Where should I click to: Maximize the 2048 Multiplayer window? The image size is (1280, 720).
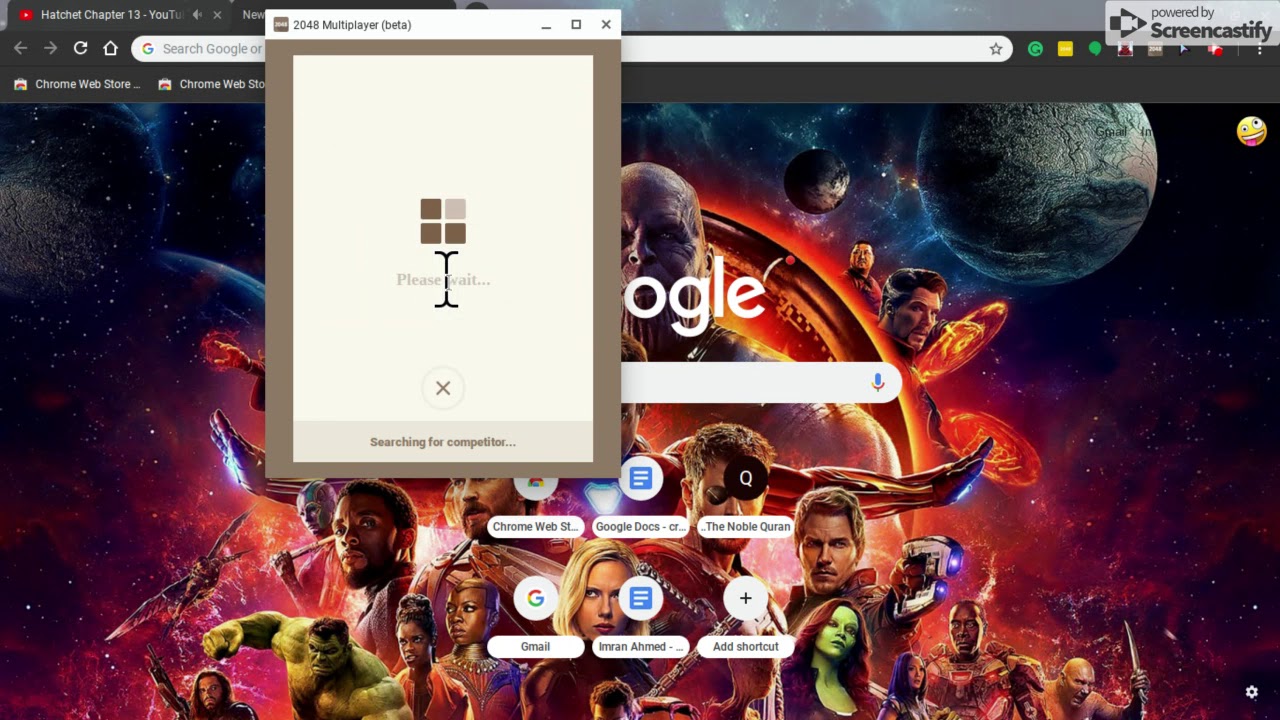tap(576, 25)
